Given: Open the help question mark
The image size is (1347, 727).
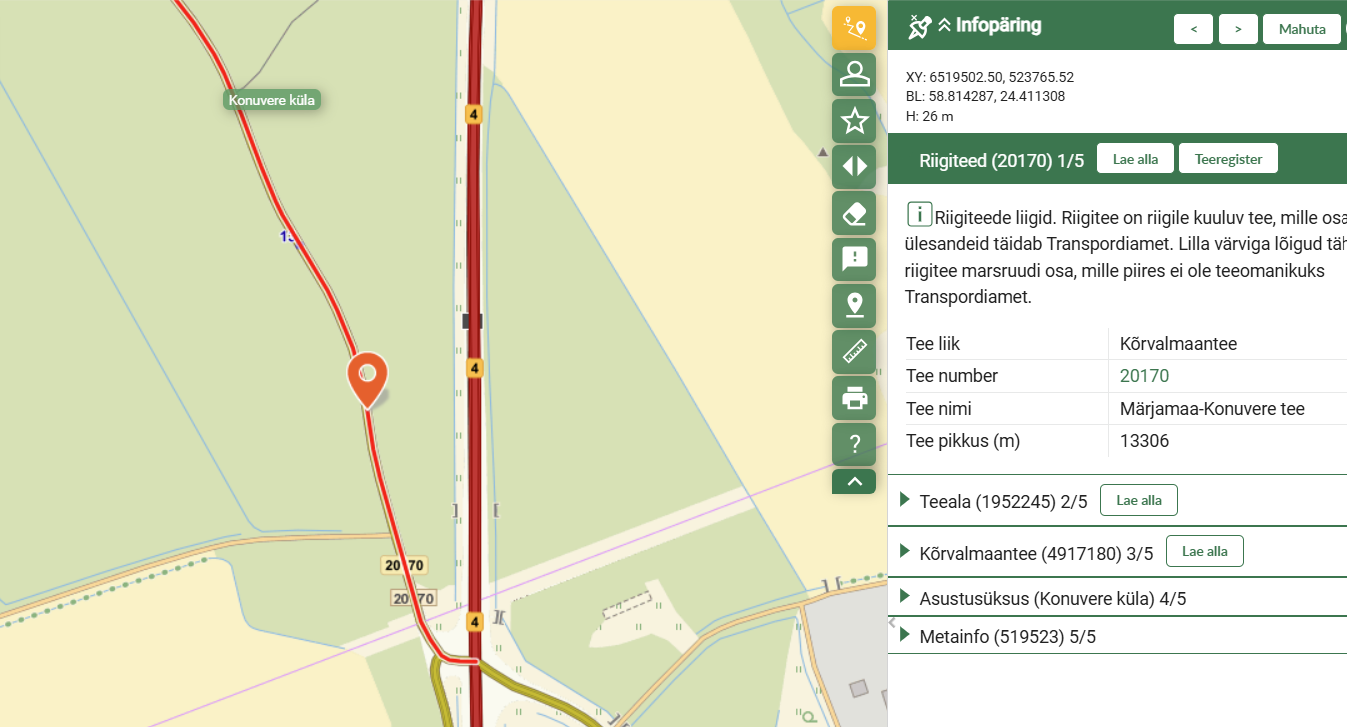Looking at the screenshot, I should [x=853, y=444].
